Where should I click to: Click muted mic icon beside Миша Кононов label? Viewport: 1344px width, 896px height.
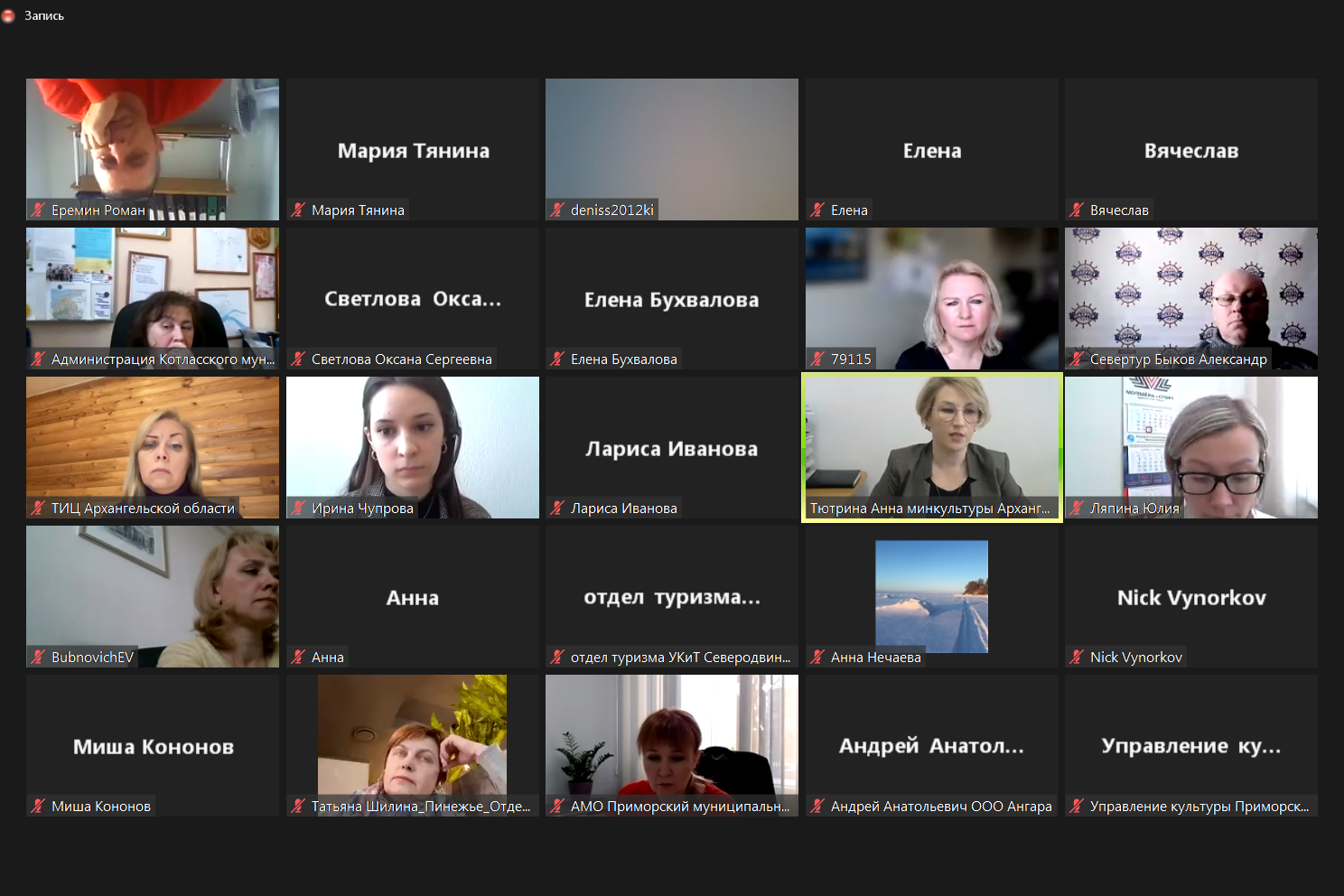pyautogui.click(x=38, y=806)
